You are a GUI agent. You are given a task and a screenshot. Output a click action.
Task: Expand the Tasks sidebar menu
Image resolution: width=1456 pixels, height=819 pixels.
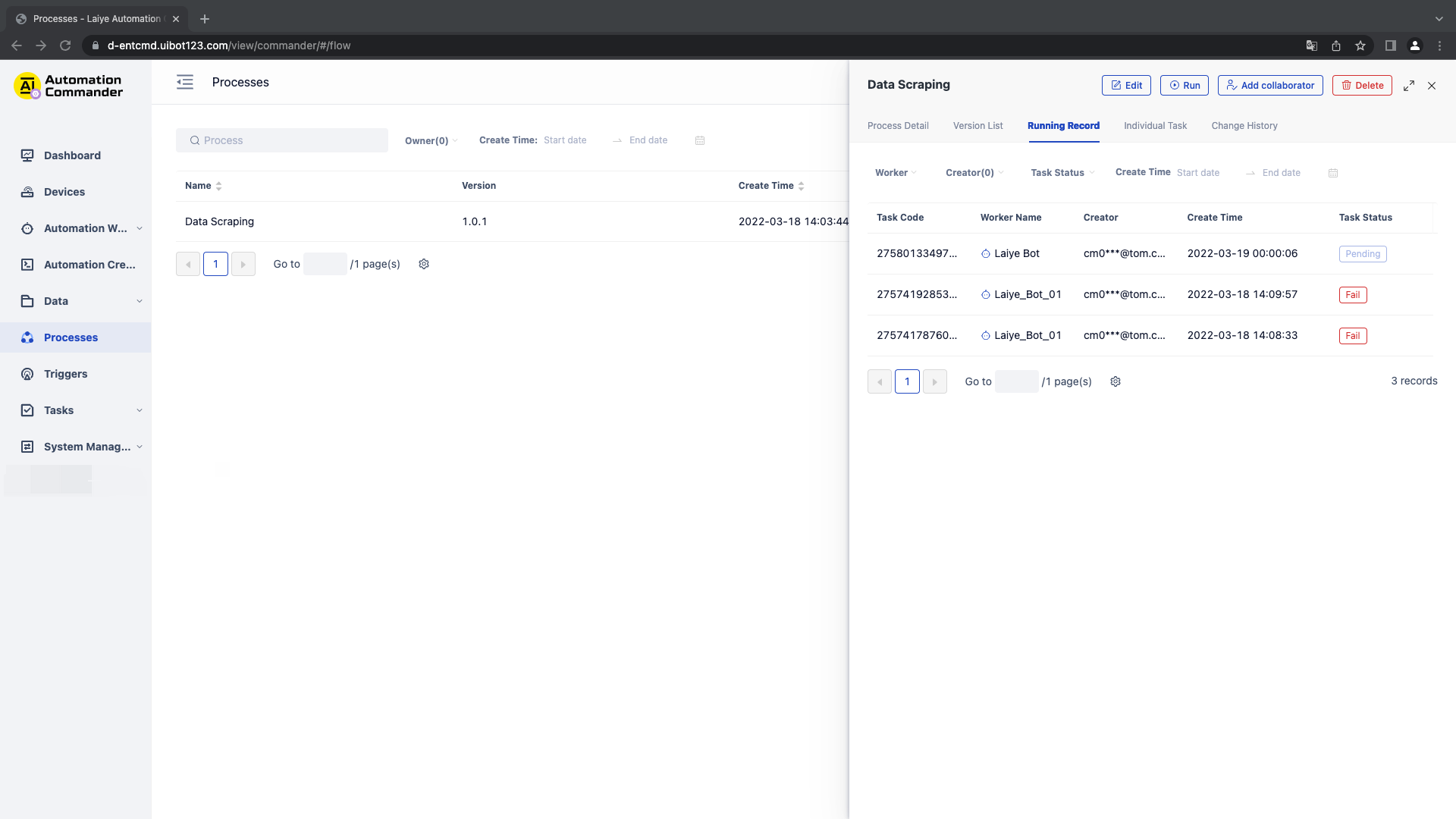point(82,410)
